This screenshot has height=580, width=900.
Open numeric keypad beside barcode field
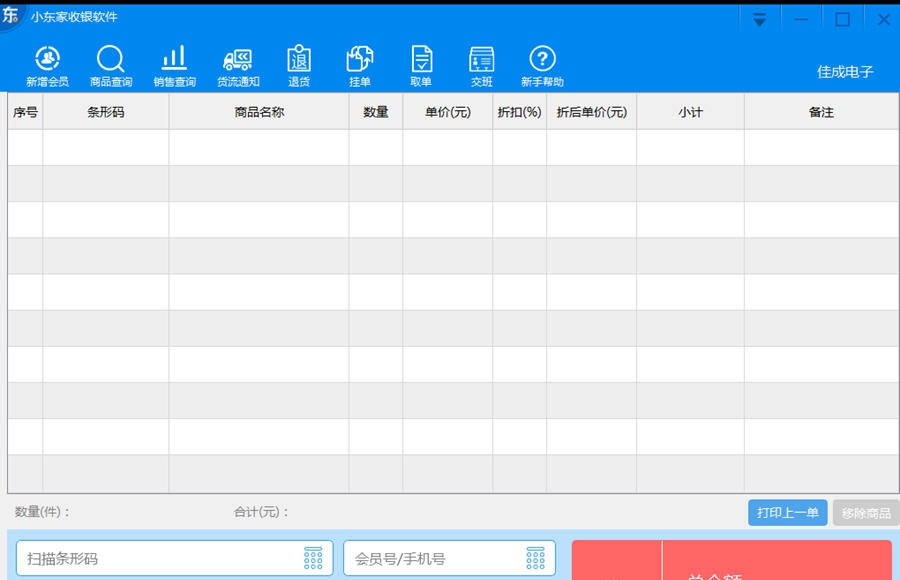click(x=311, y=558)
